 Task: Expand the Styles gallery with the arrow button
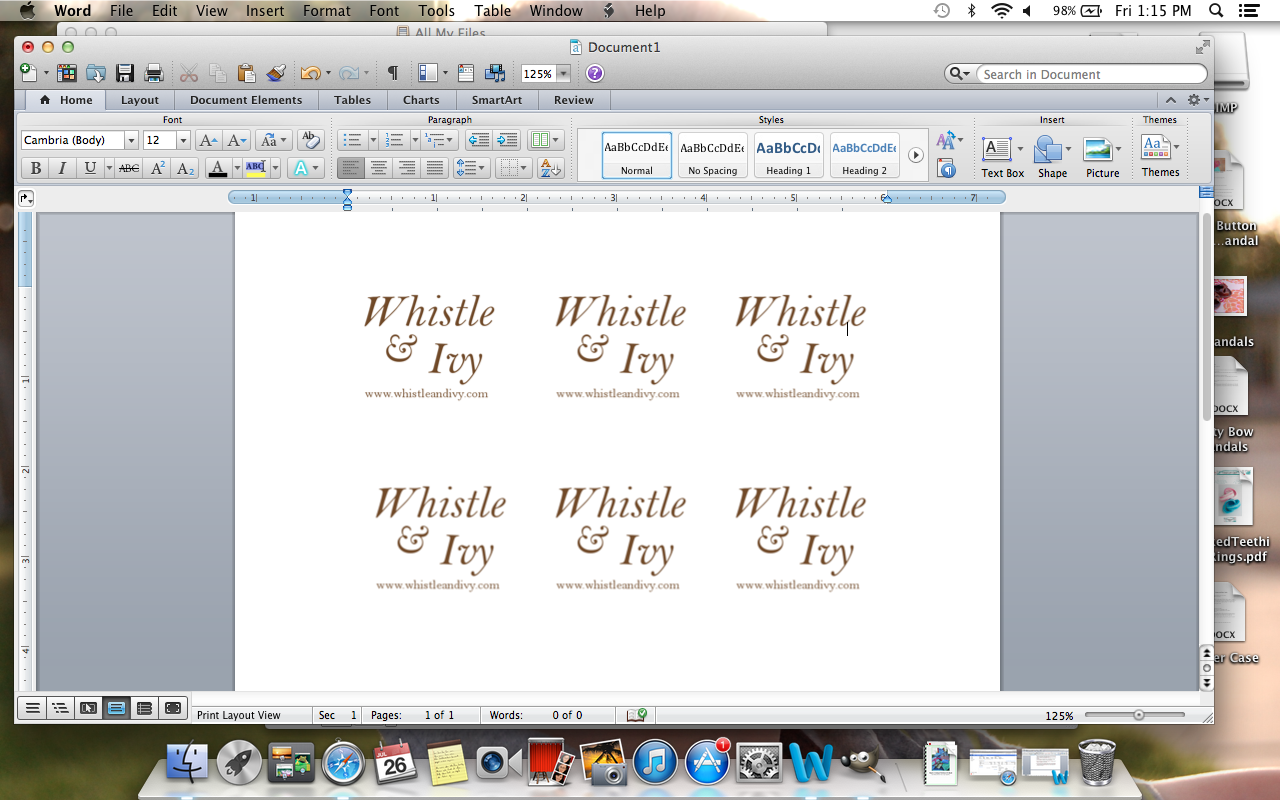[915, 155]
